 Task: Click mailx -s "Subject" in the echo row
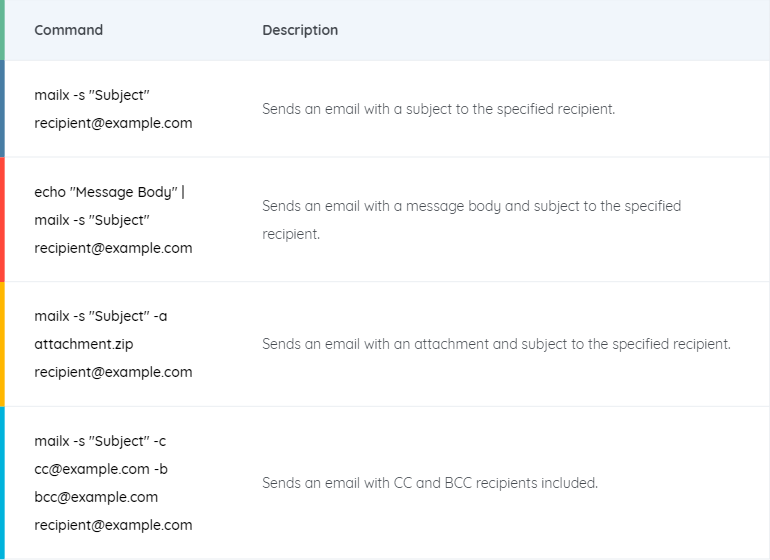(x=92, y=220)
